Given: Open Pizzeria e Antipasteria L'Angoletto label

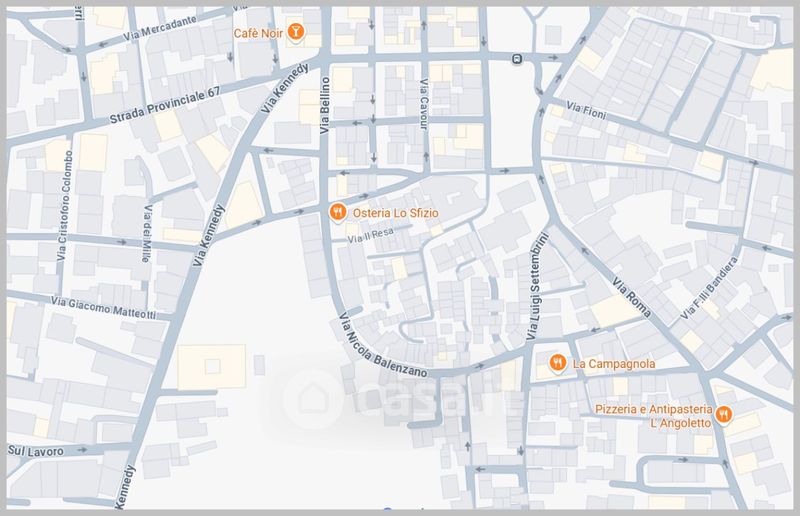Looking at the screenshot, I should (652, 416).
